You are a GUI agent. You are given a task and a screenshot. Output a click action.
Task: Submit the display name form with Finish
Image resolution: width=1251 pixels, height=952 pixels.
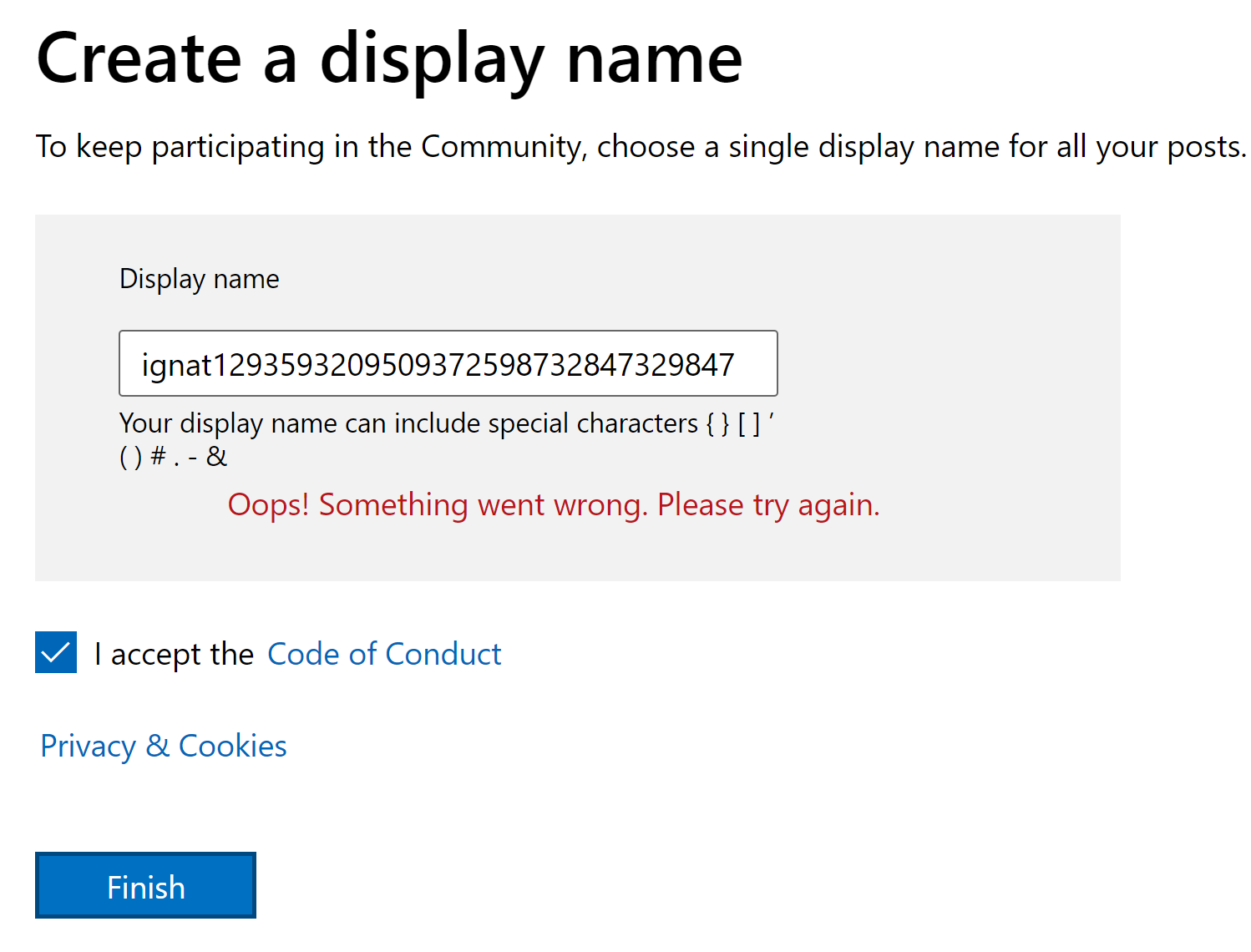145,885
